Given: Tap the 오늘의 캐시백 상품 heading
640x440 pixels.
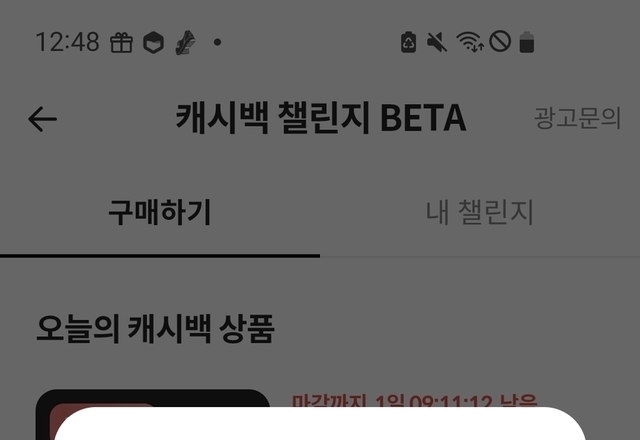Looking at the screenshot, I should point(156,329).
